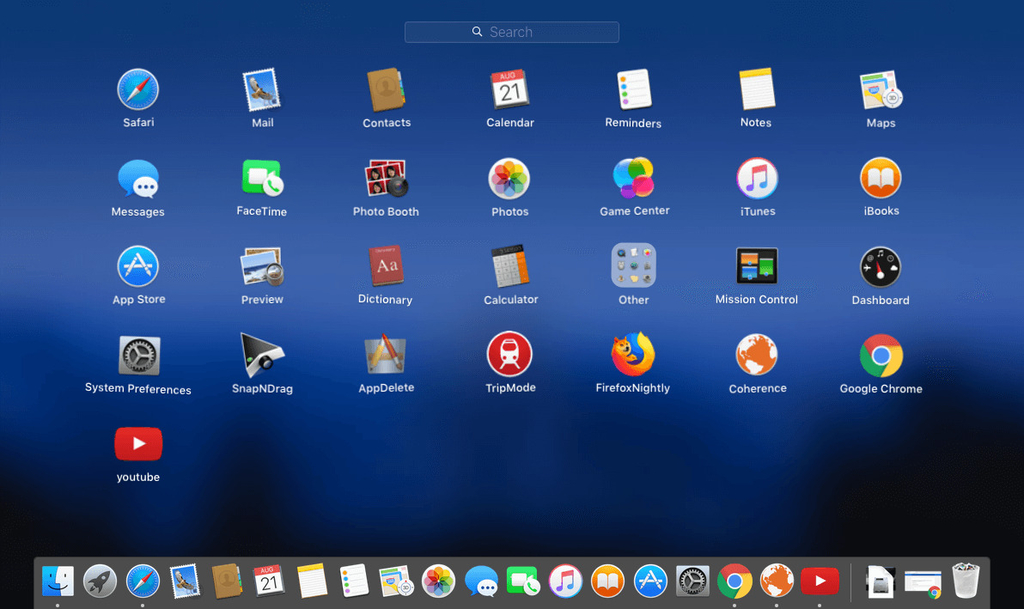
Task: Launch the TripMode app
Action: (509, 354)
